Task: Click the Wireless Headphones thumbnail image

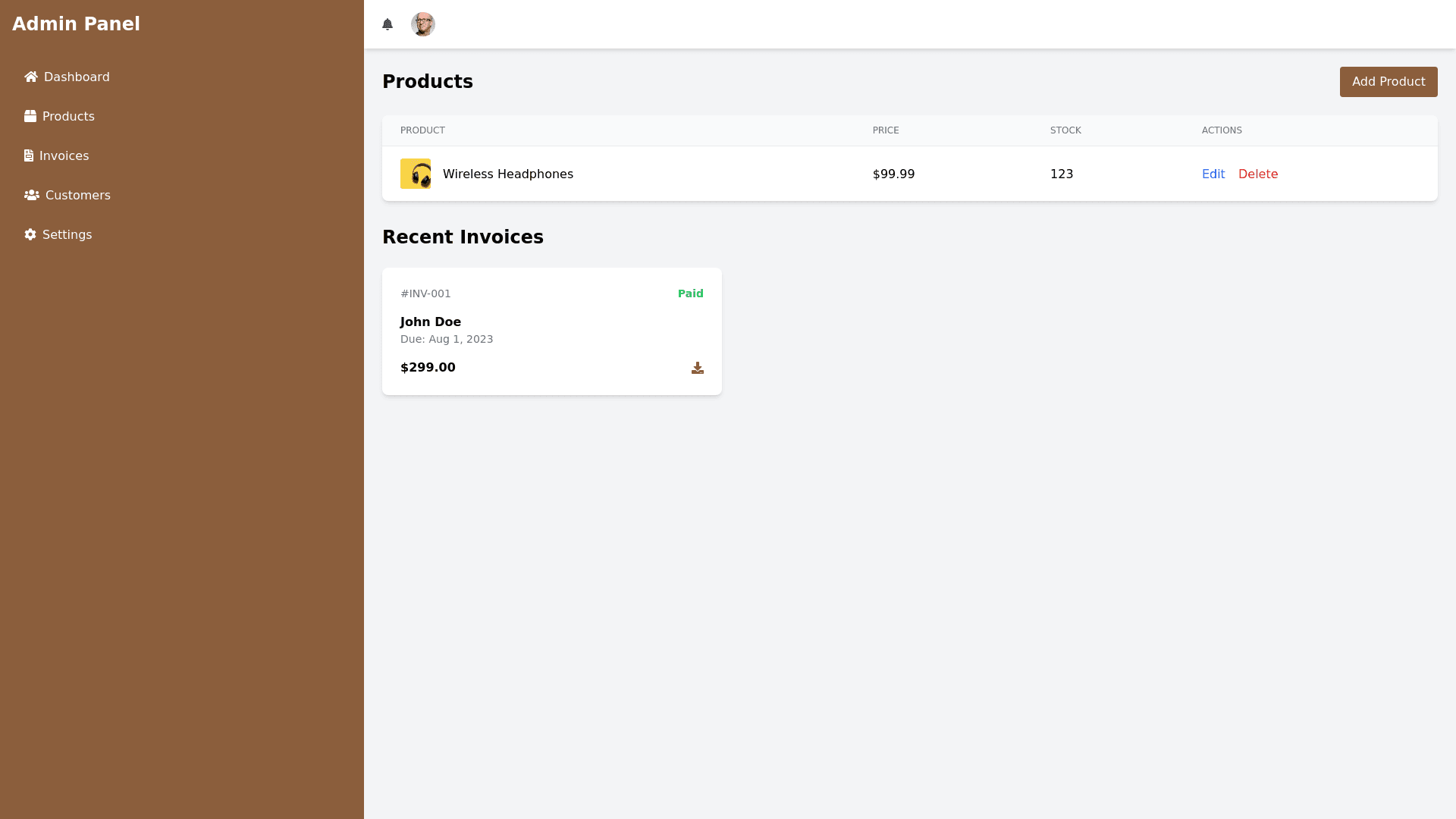Action: coord(416,174)
